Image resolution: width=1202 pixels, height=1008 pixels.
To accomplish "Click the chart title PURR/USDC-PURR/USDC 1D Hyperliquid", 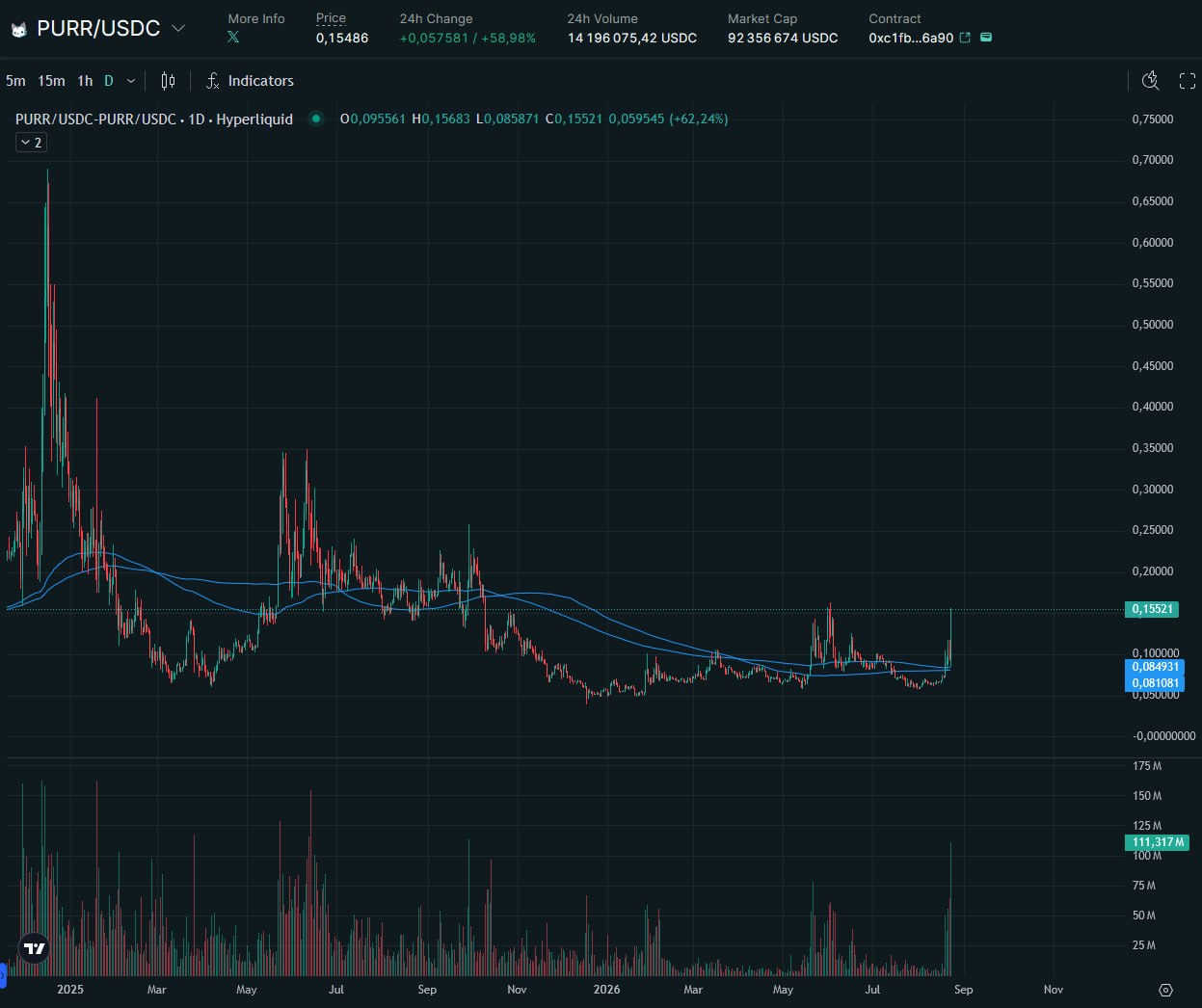I will coord(154,119).
